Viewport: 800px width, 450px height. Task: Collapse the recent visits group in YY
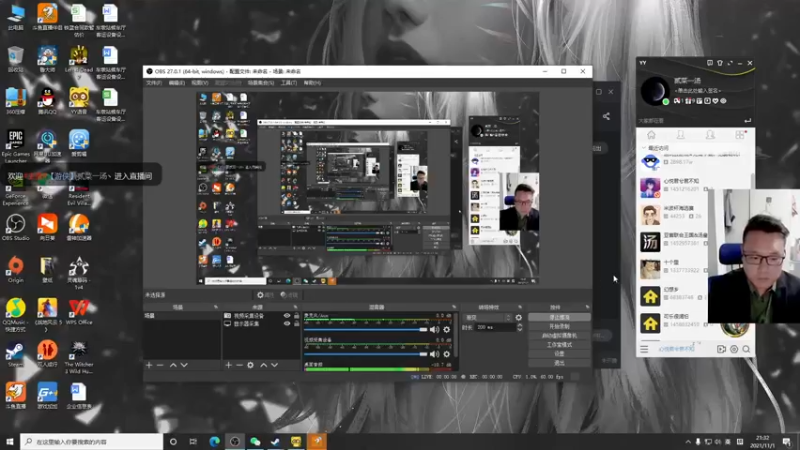644,148
